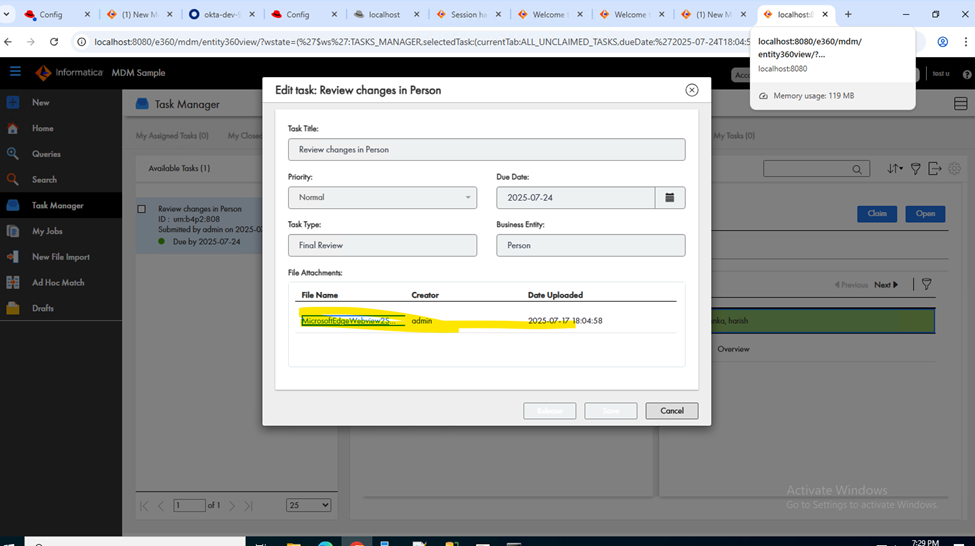Go to Home in the sidebar
975x546 pixels.
point(42,128)
